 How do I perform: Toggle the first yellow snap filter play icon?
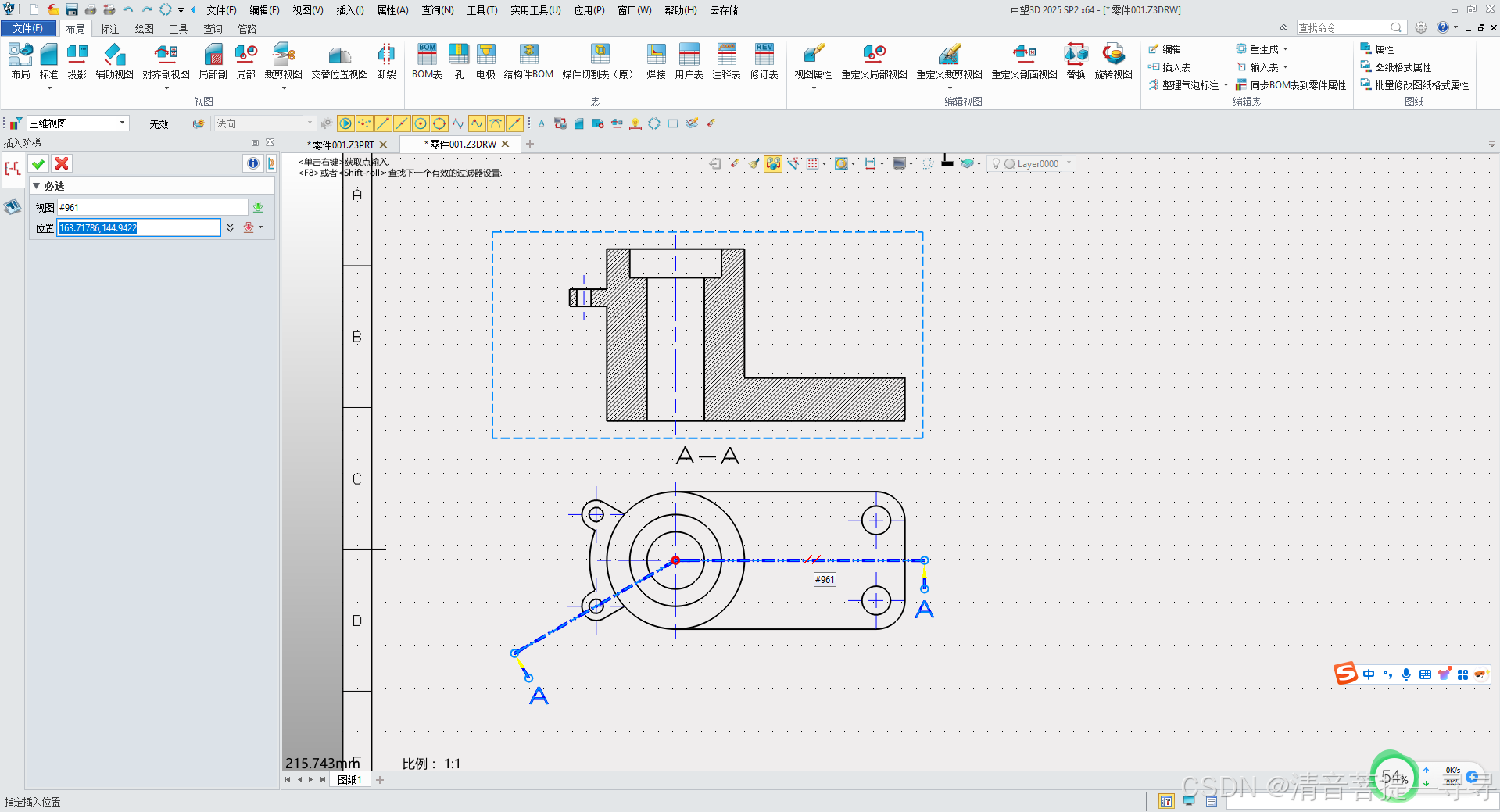tap(345, 123)
